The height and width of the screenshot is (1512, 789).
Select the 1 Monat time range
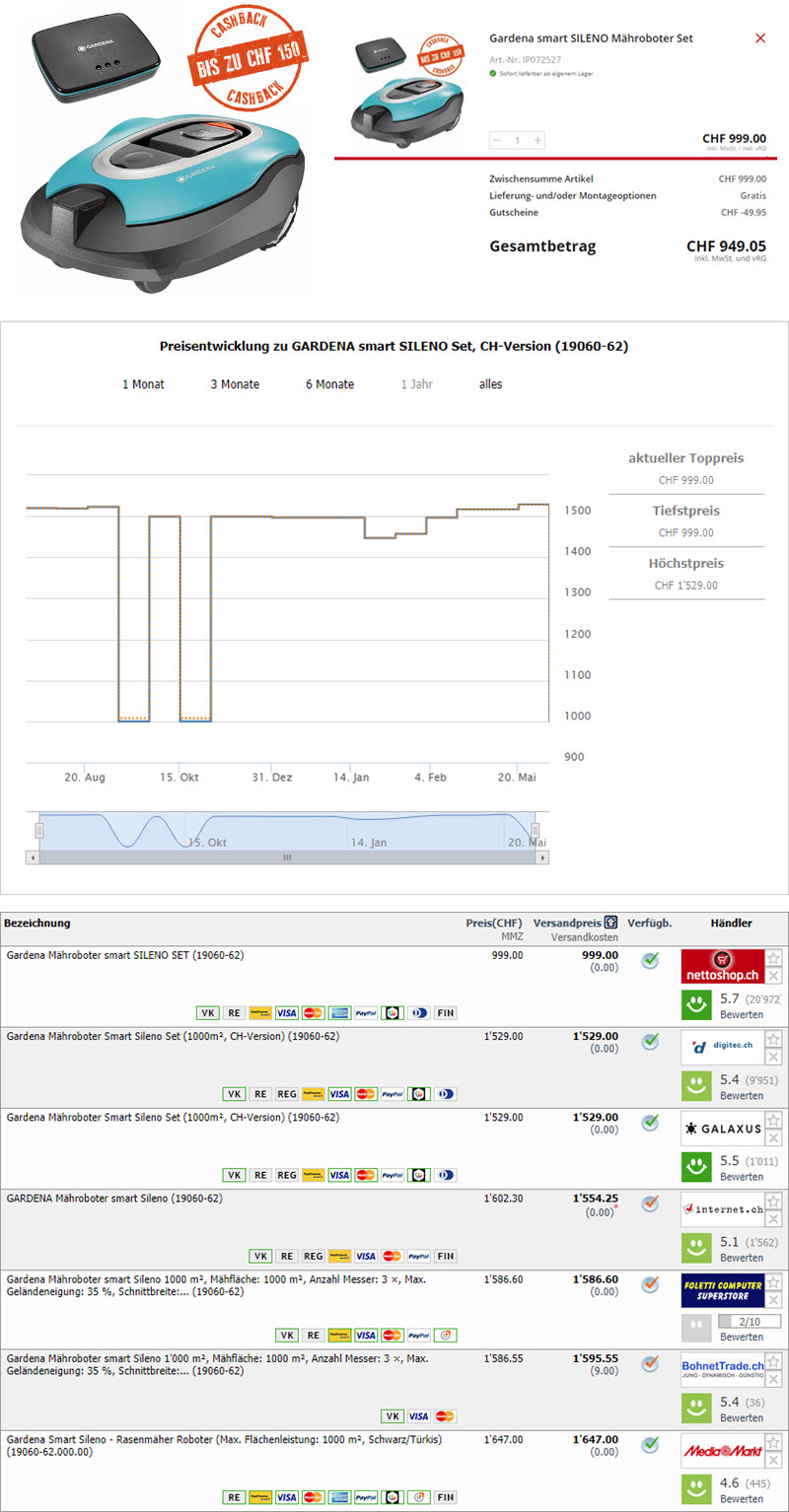tap(143, 384)
